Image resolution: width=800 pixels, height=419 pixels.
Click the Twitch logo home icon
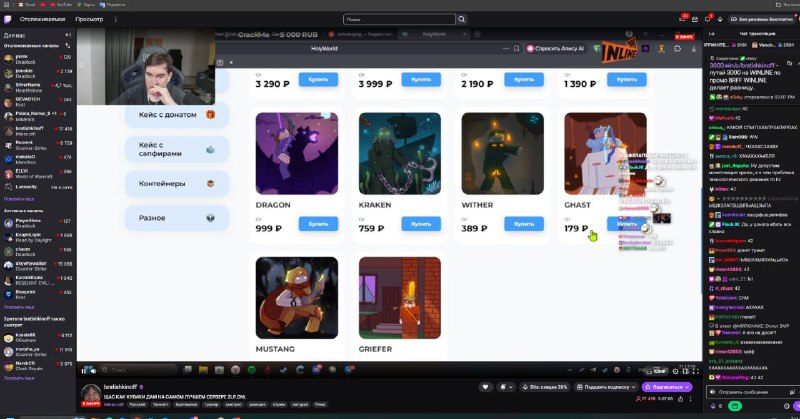point(7,19)
